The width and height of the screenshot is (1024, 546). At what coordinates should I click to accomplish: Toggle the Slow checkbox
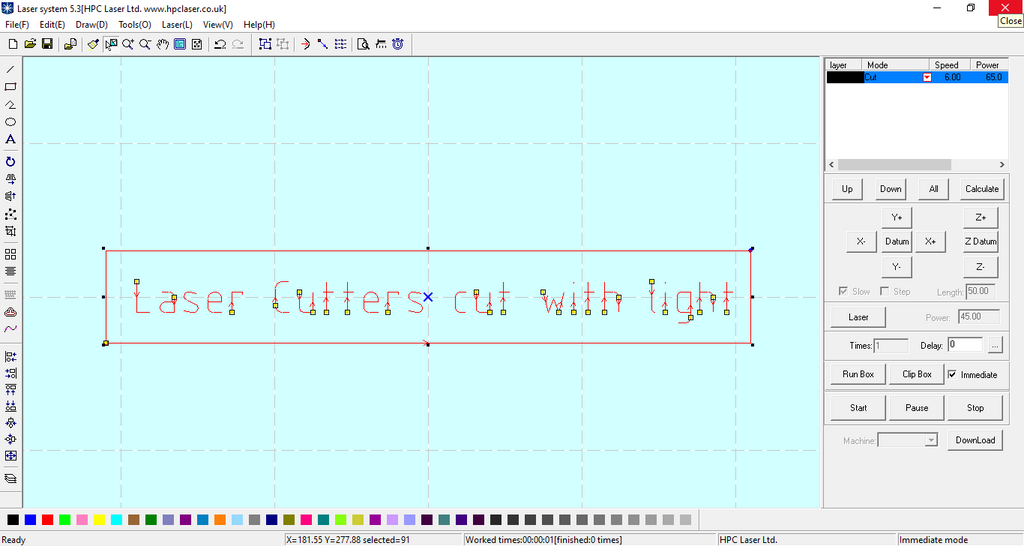[x=843, y=291]
